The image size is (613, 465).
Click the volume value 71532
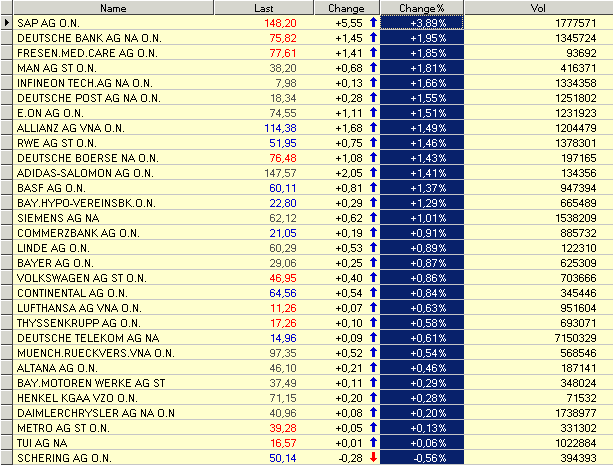coord(581,398)
